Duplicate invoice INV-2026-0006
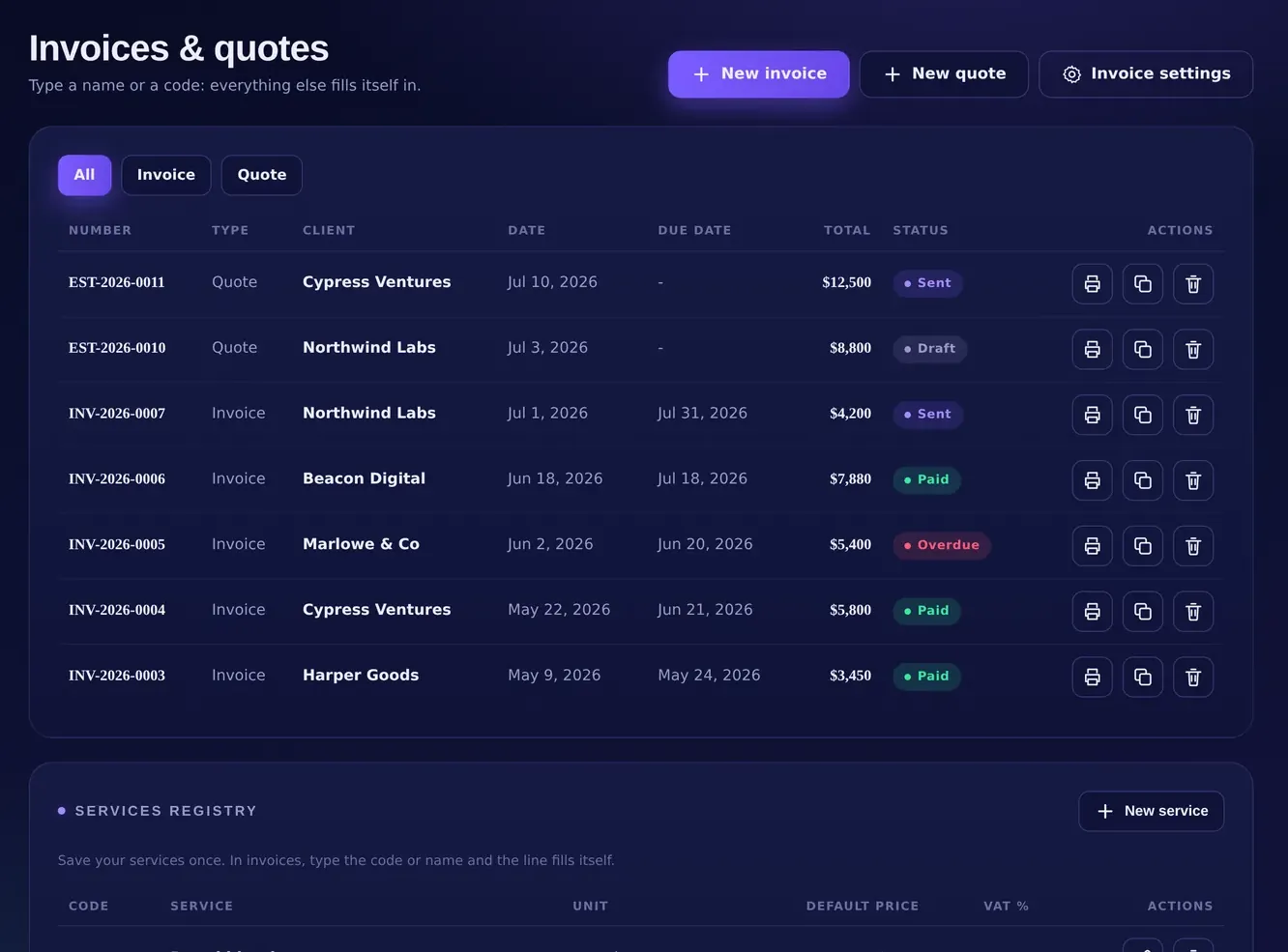Image resolution: width=1288 pixels, height=952 pixels. pos(1142,480)
